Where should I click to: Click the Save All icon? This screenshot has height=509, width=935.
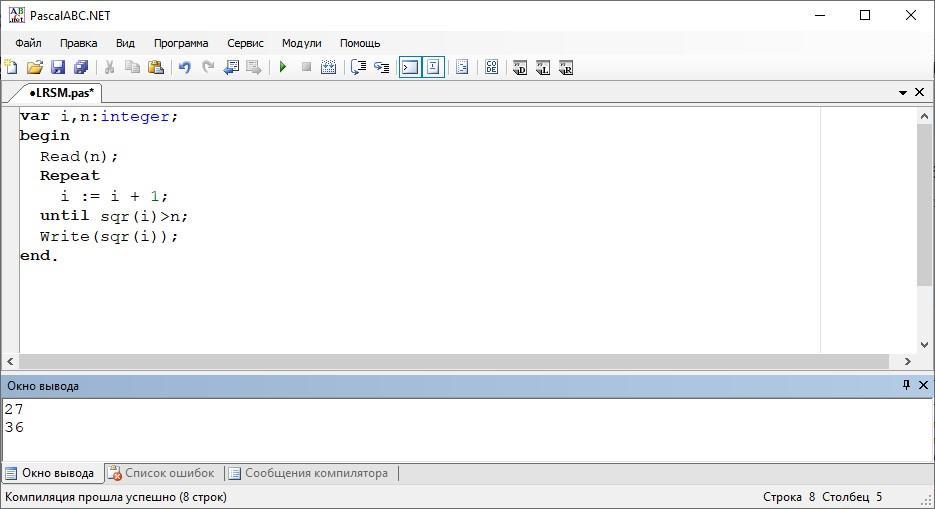[80, 67]
